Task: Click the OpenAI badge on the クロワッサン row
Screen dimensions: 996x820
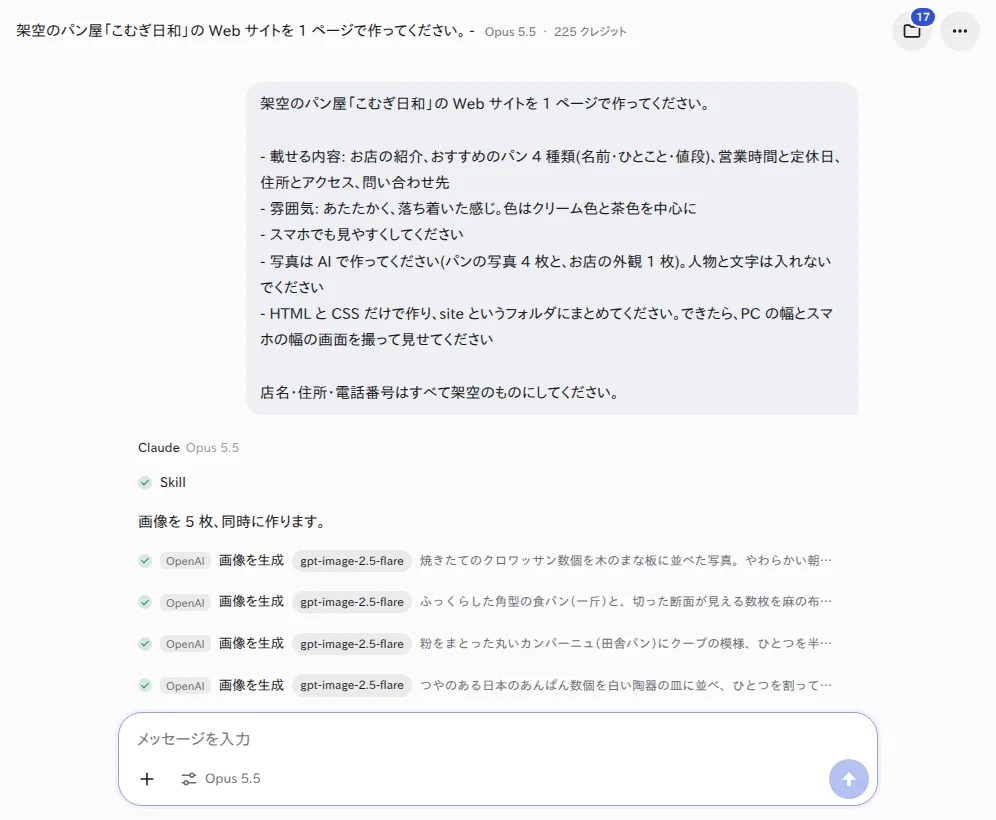Action: tap(185, 561)
